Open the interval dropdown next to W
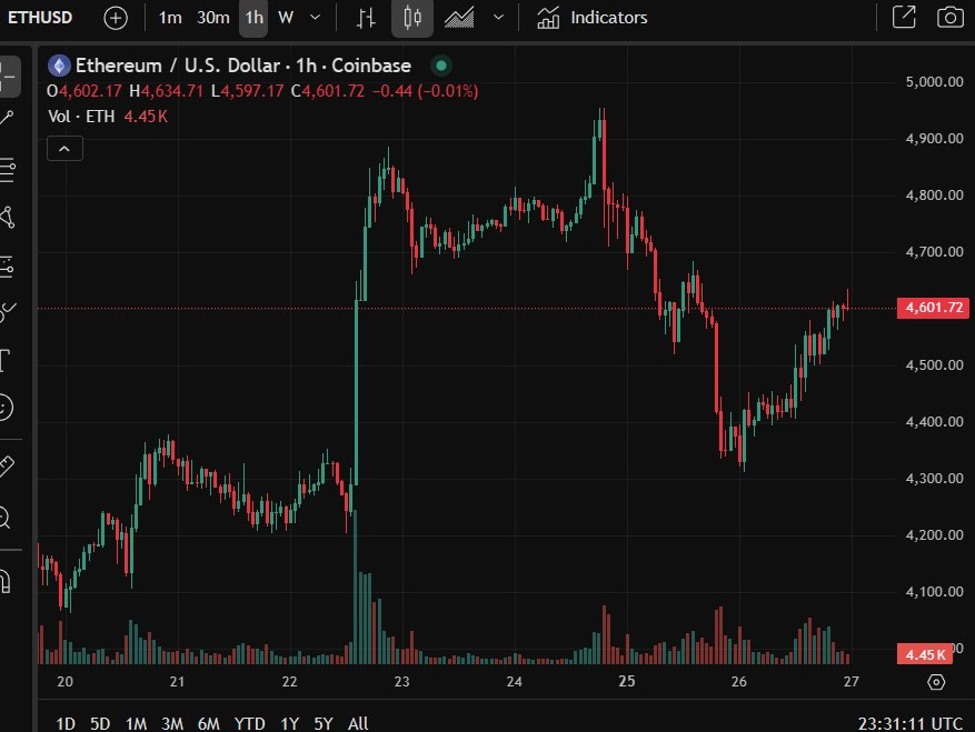 click(x=313, y=17)
